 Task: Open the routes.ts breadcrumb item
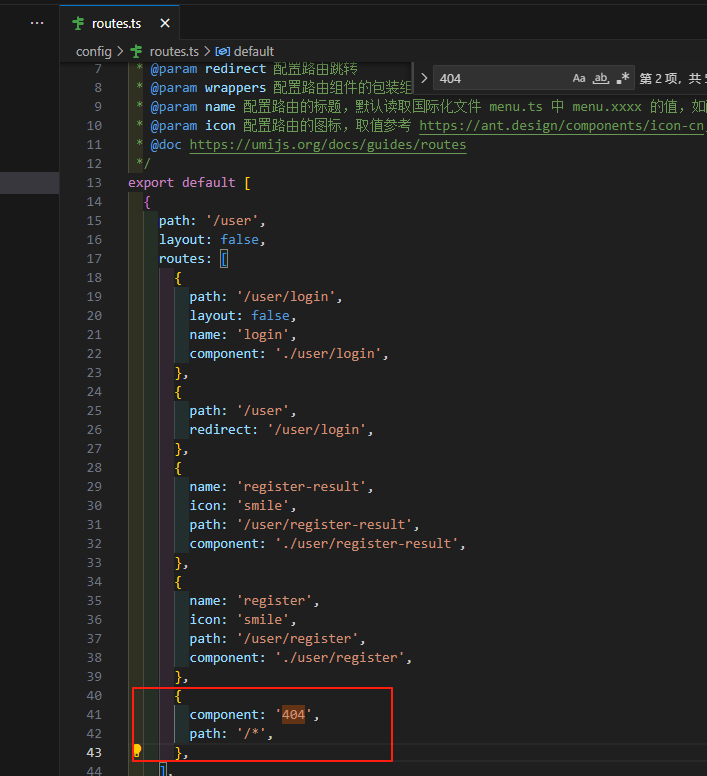(174, 51)
